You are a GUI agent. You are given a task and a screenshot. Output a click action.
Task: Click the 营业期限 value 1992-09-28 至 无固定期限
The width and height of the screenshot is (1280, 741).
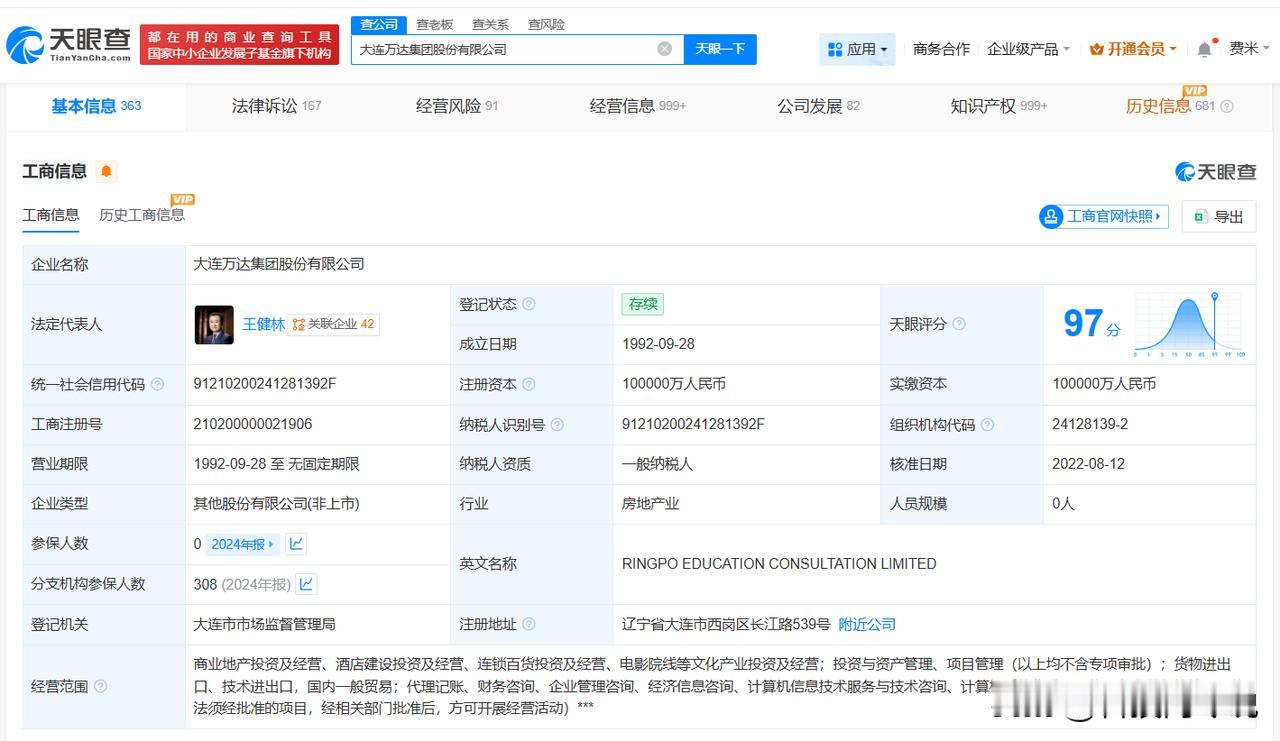click(x=276, y=464)
